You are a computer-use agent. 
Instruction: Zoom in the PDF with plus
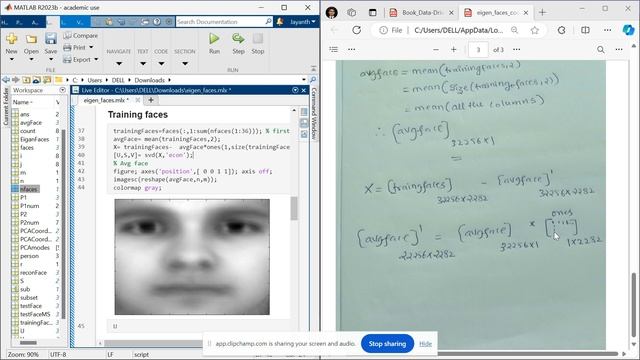click(453, 49)
